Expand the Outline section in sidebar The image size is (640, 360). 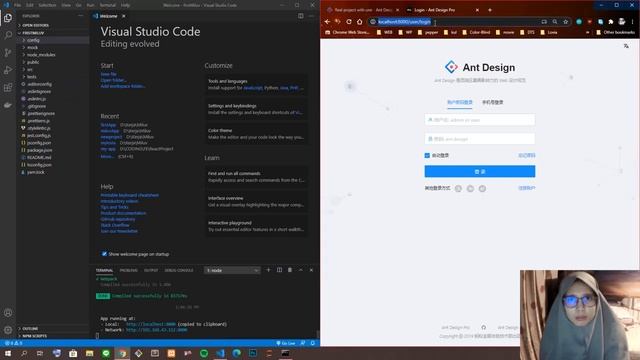[30, 329]
